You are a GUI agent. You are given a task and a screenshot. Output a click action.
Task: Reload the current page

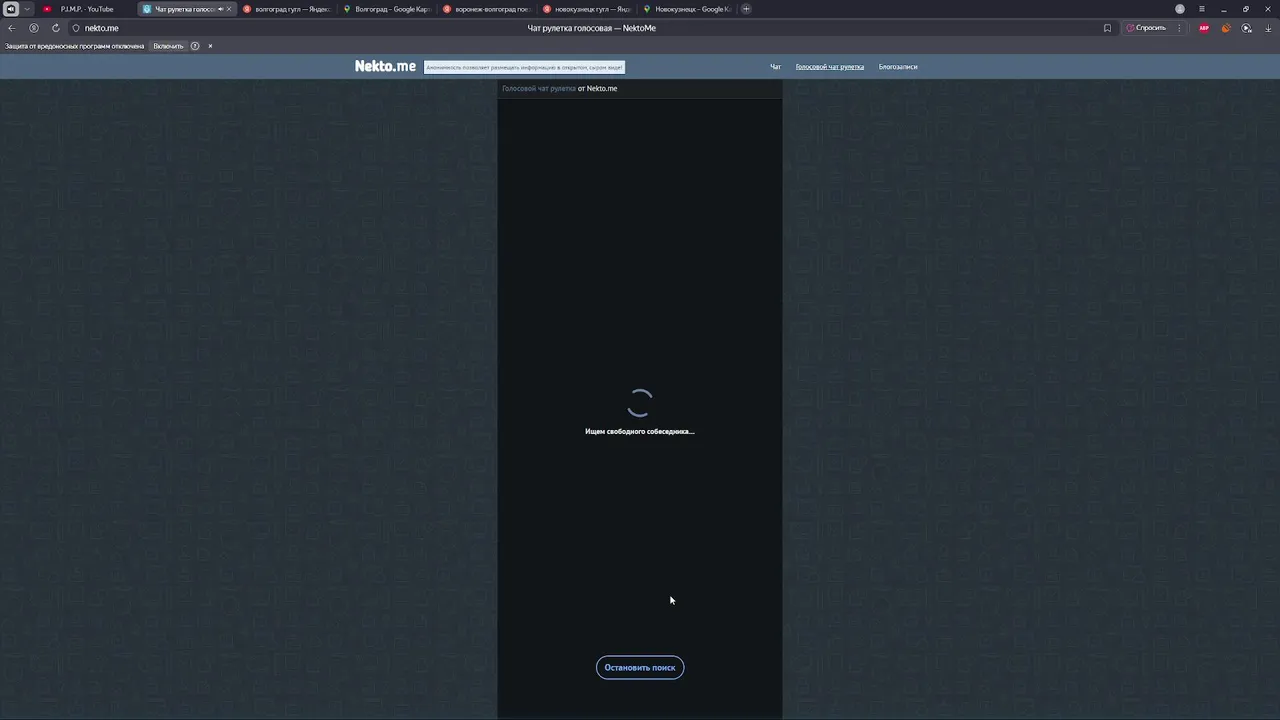55,28
